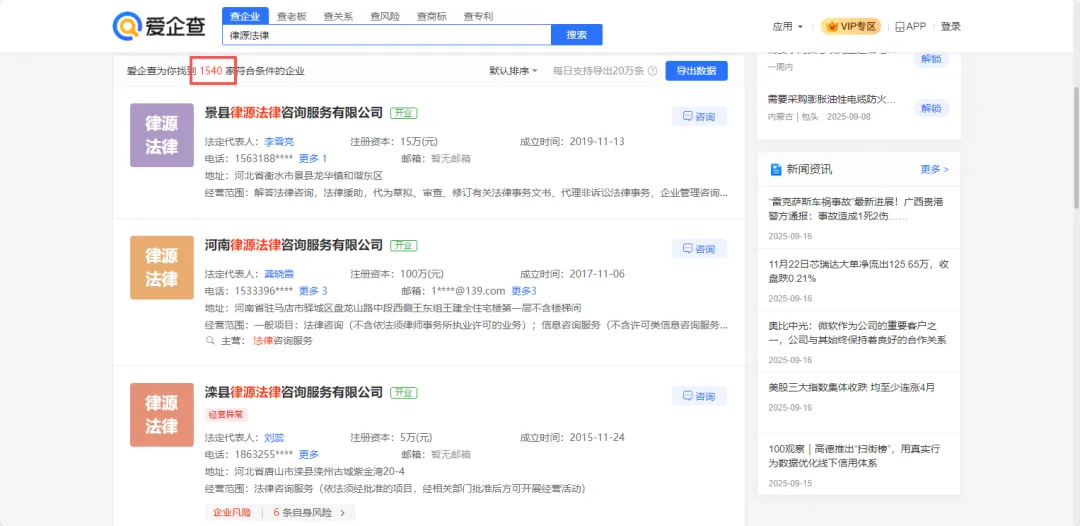This screenshot has height=526, width=1080.
Task: Click help icon beside 每日支持导出20万条
Action: (x=652, y=71)
